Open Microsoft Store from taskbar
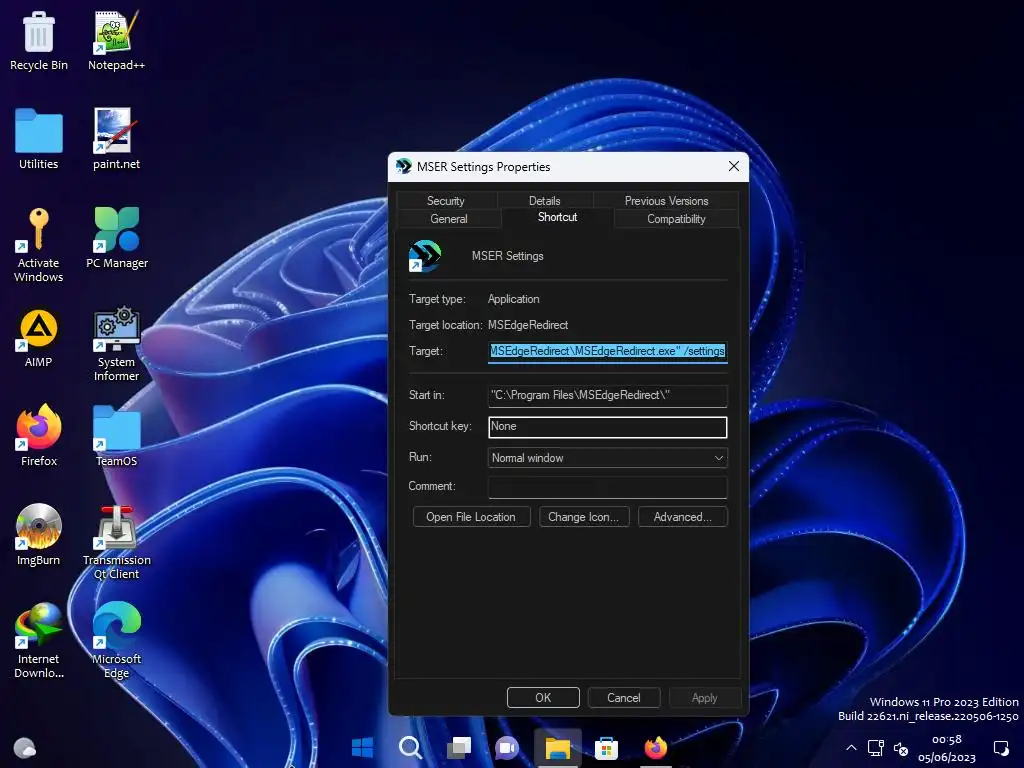The height and width of the screenshot is (768, 1024). (606, 747)
